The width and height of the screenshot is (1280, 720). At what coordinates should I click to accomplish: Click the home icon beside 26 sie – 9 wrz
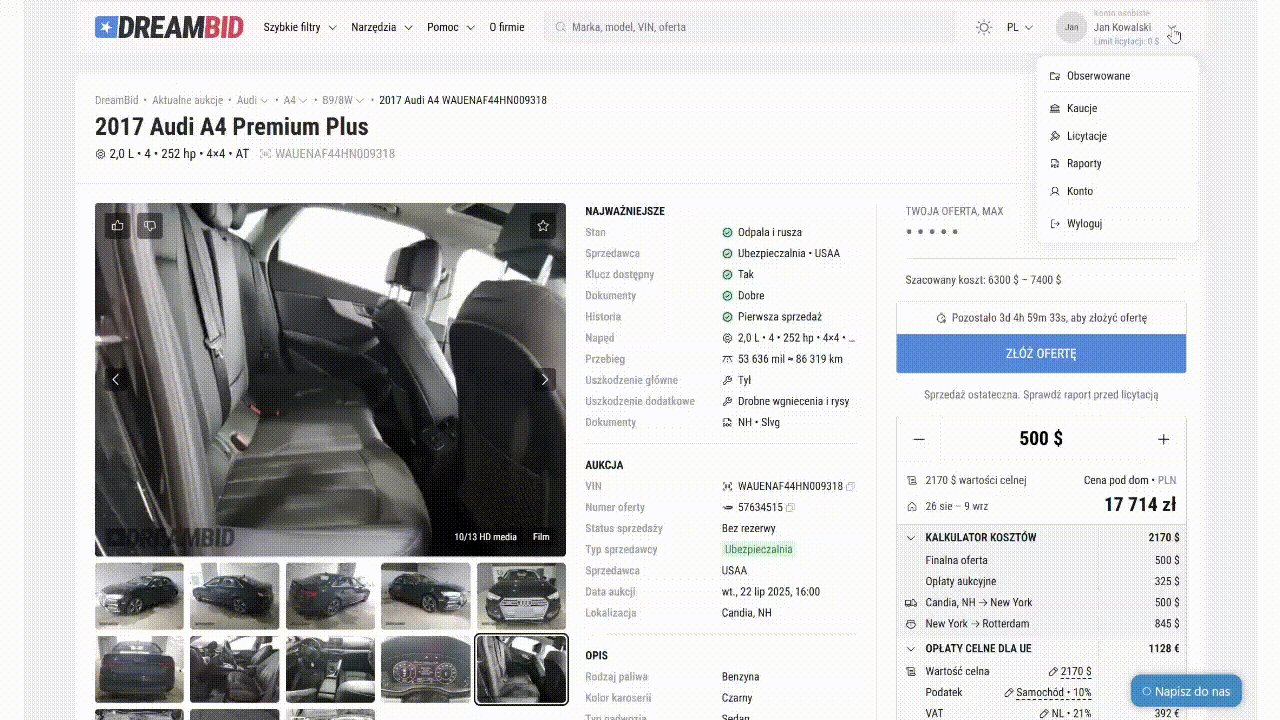911,507
